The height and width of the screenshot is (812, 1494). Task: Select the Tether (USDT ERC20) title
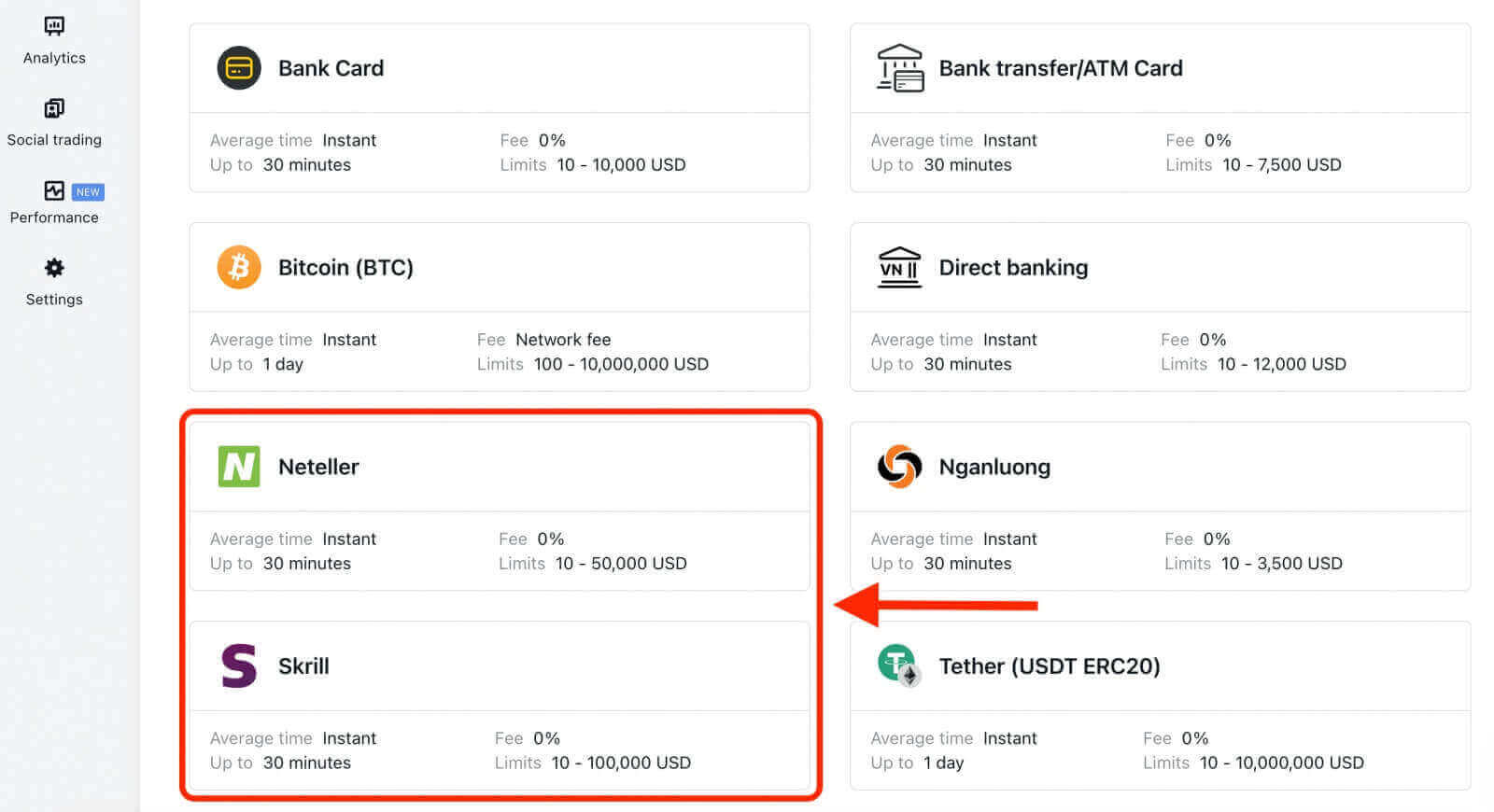[x=1050, y=666]
